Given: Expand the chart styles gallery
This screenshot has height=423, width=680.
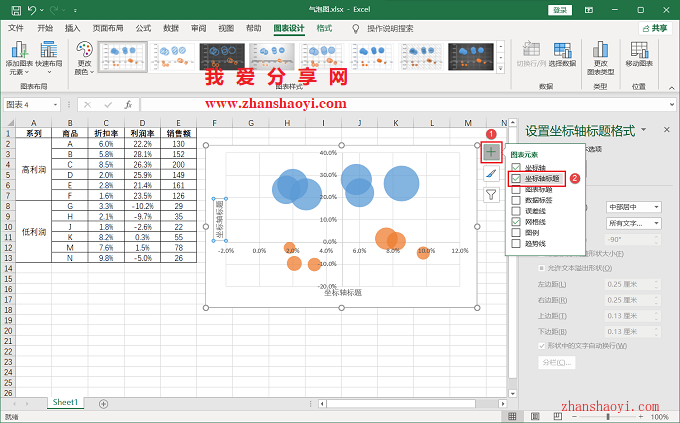Looking at the screenshot, I should [500, 68].
